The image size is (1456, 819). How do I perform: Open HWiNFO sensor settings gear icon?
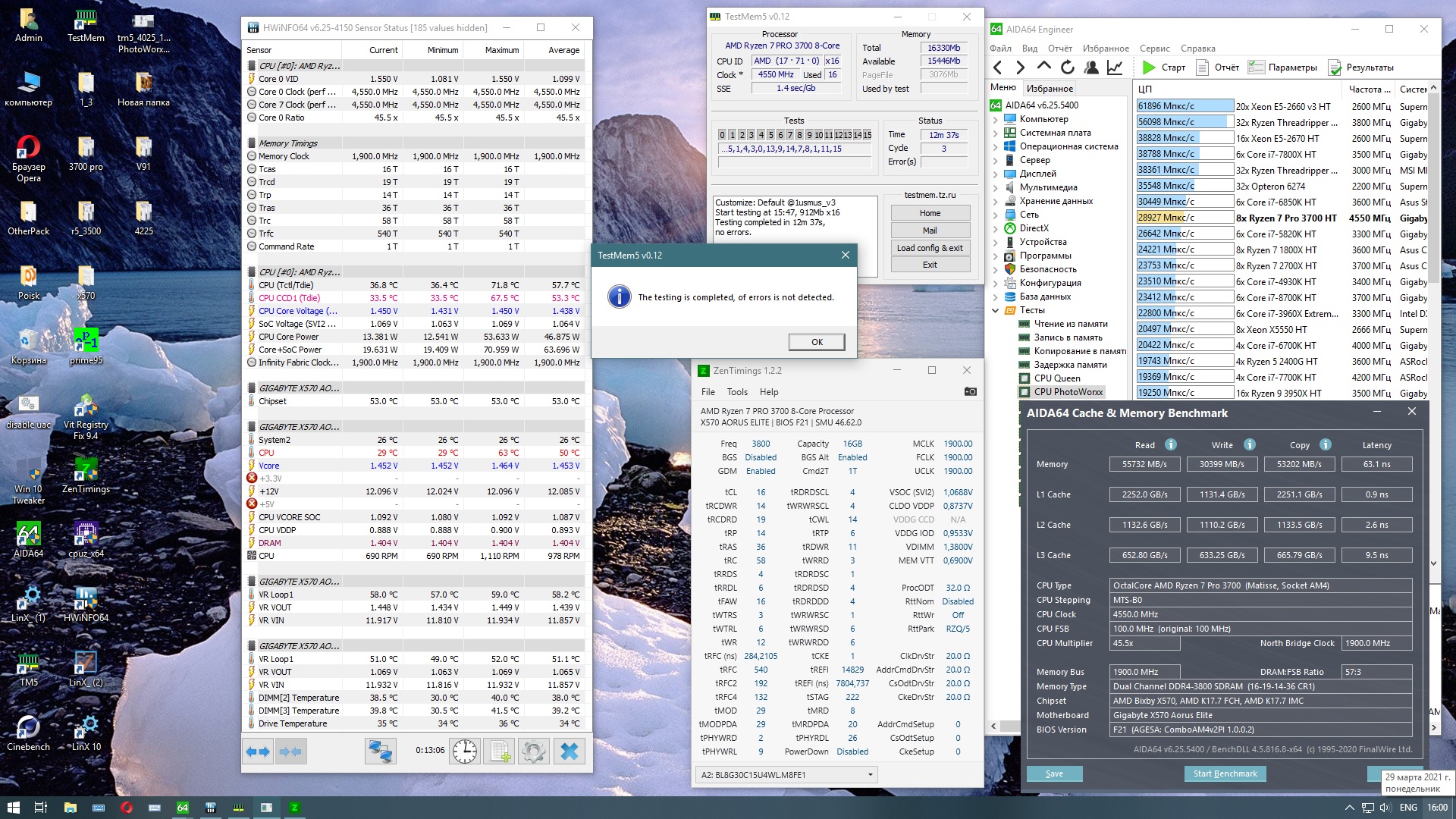pyautogui.click(x=533, y=752)
